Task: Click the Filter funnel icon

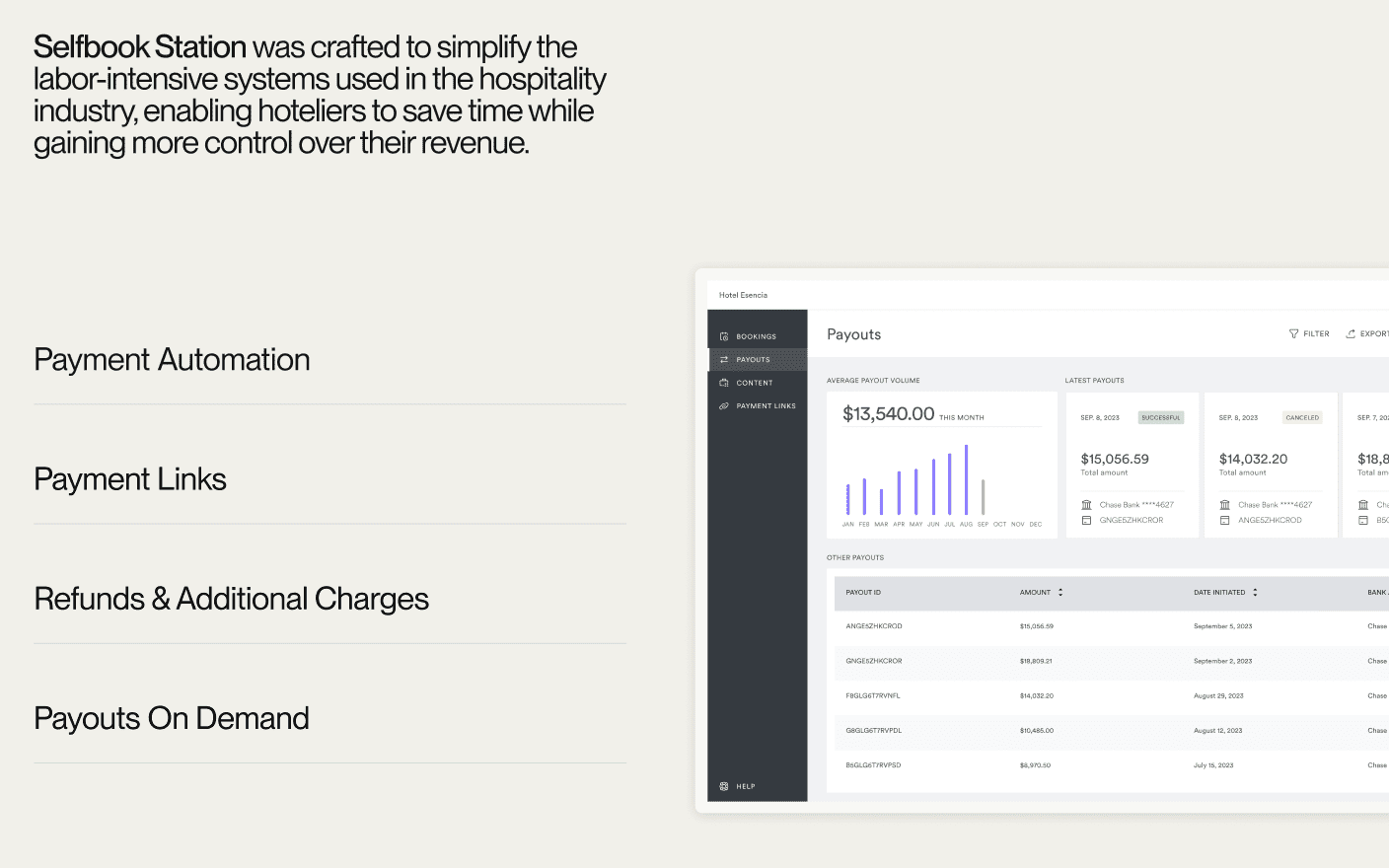Action: (x=1294, y=334)
